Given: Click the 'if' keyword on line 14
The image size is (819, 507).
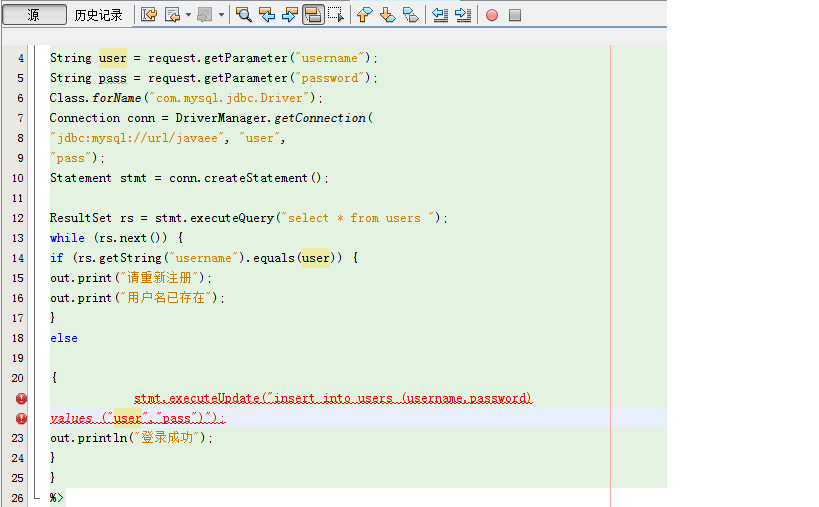Looking at the screenshot, I should [x=56, y=258].
